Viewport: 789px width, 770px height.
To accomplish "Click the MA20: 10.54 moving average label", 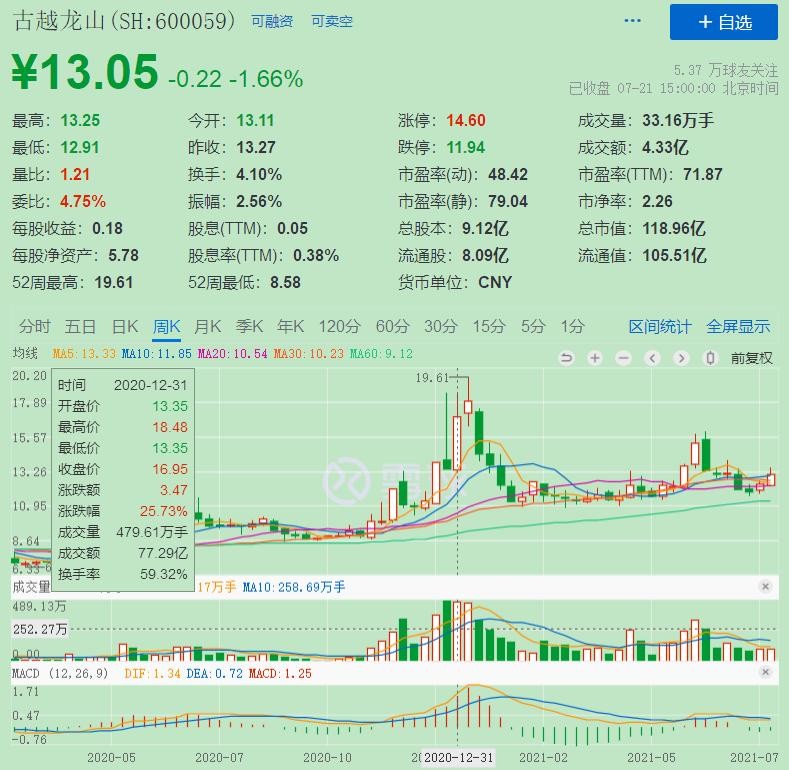I will (x=232, y=354).
